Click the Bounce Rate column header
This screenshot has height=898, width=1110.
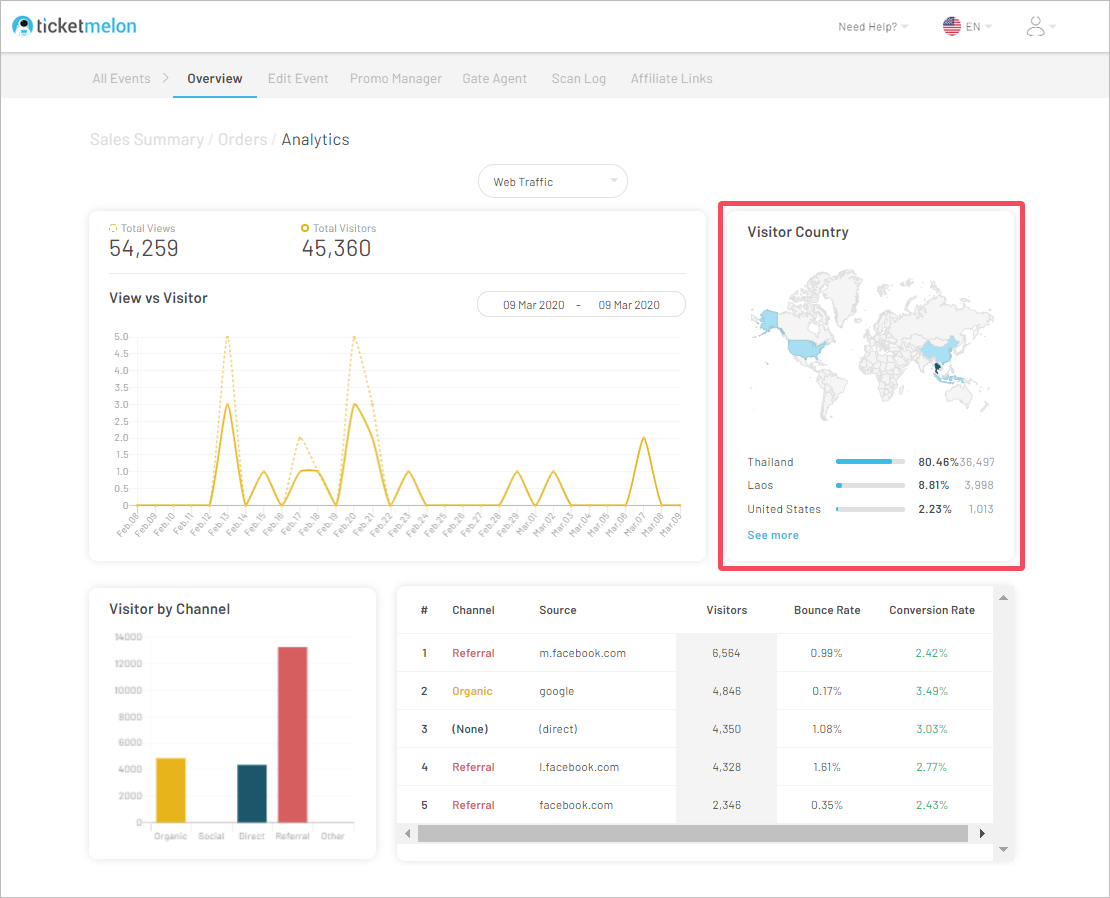point(827,610)
